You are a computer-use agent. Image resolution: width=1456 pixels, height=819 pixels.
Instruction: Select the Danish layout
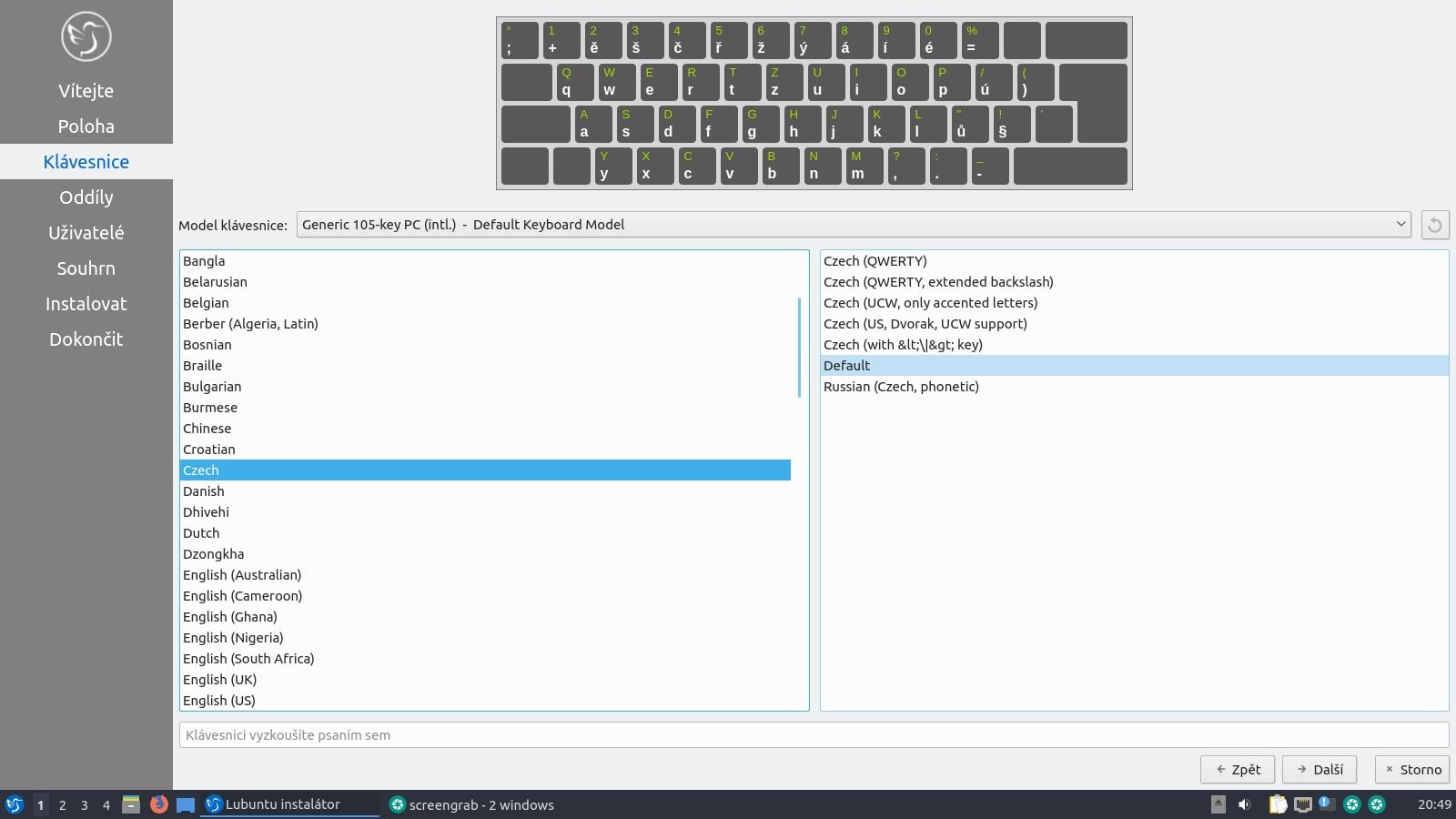coord(485,491)
